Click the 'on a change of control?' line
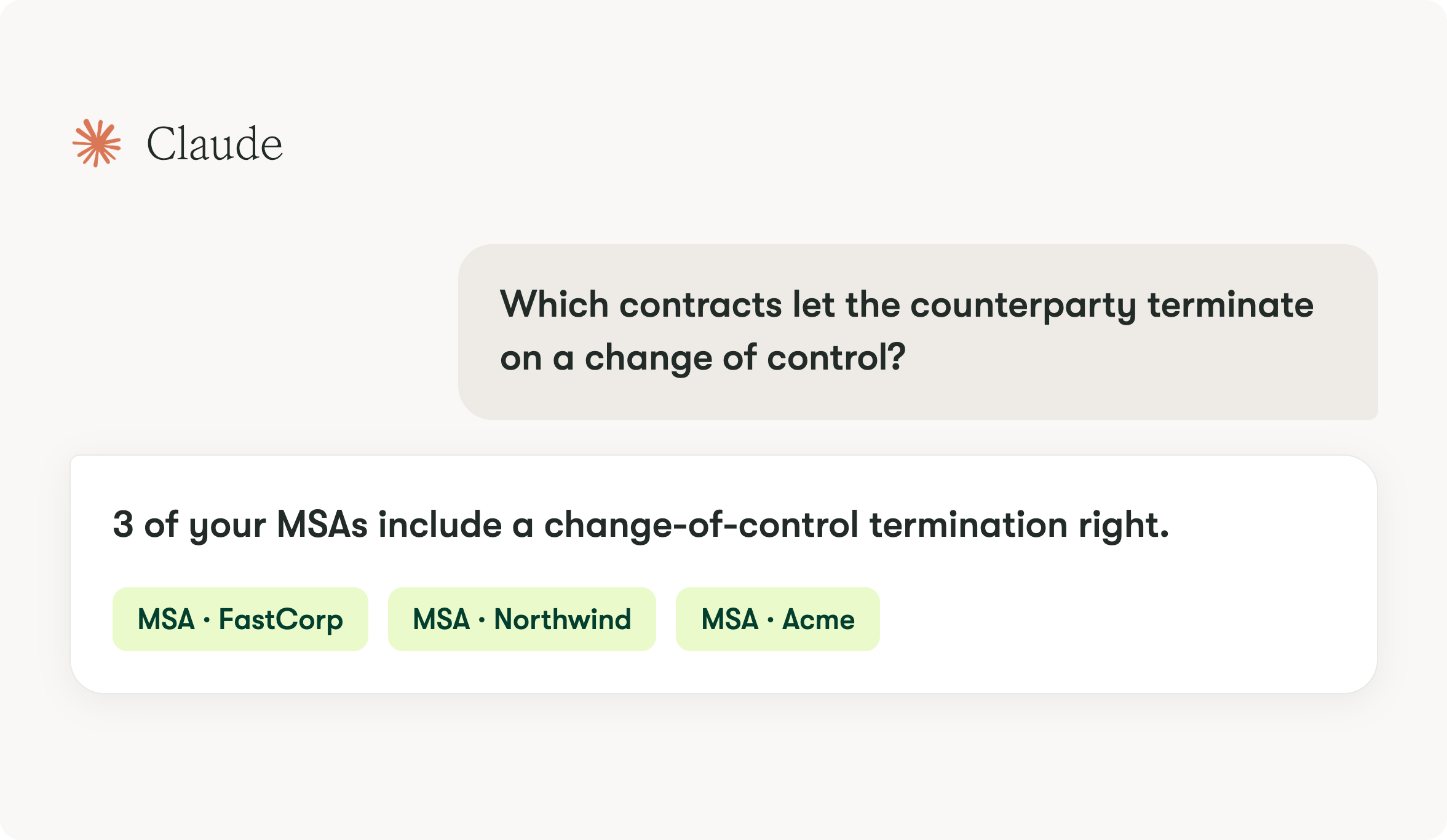 (x=703, y=359)
